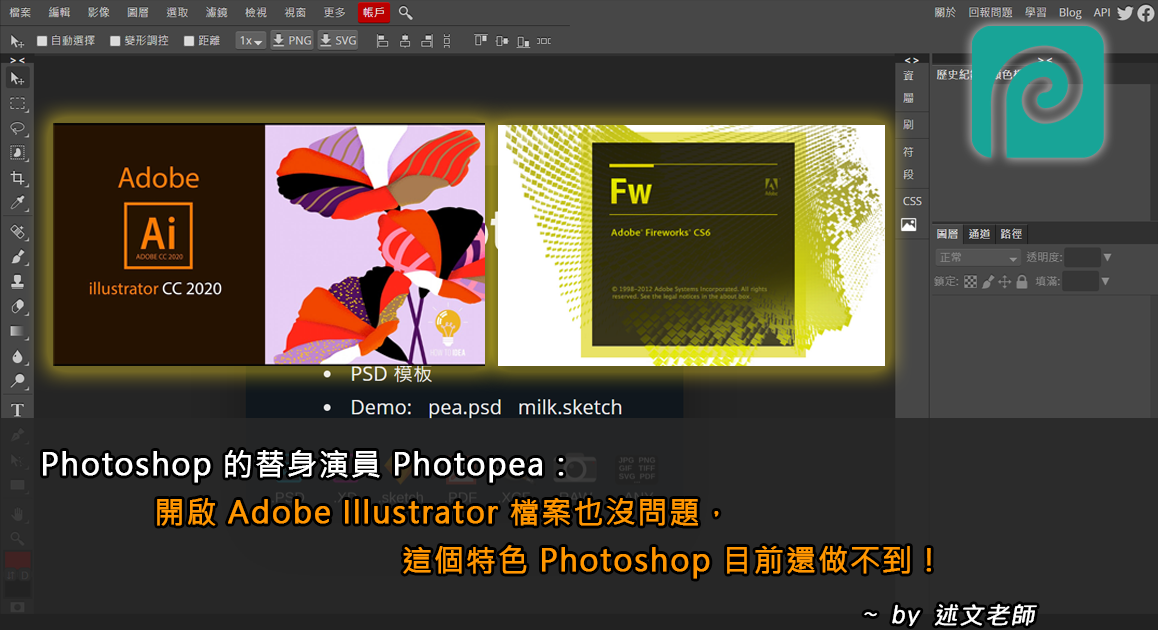This screenshot has height=630, width=1158.
Task: Select the Rectangular Marquee selection tool
Action: point(17,103)
